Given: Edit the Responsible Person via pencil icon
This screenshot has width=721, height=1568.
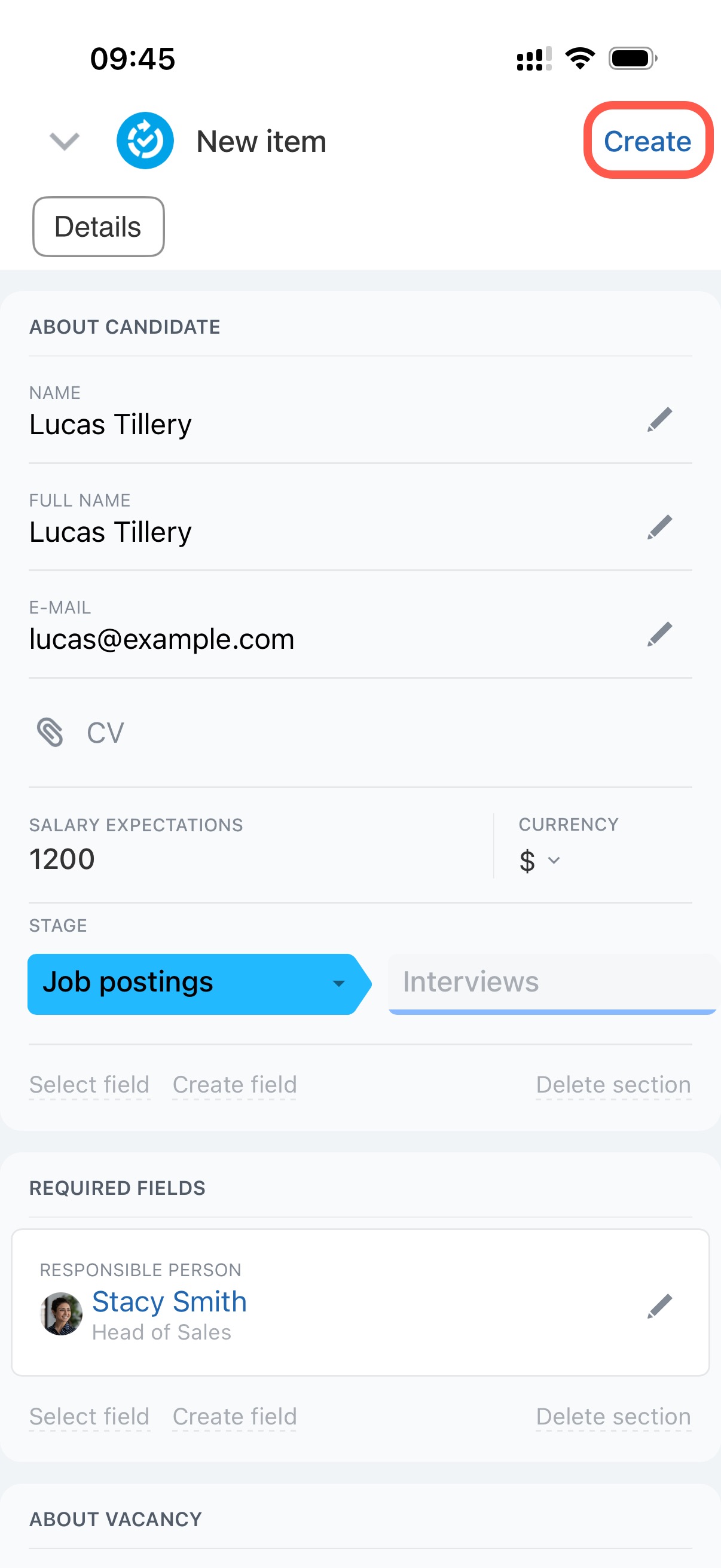Looking at the screenshot, I should tap(659, 1306).
